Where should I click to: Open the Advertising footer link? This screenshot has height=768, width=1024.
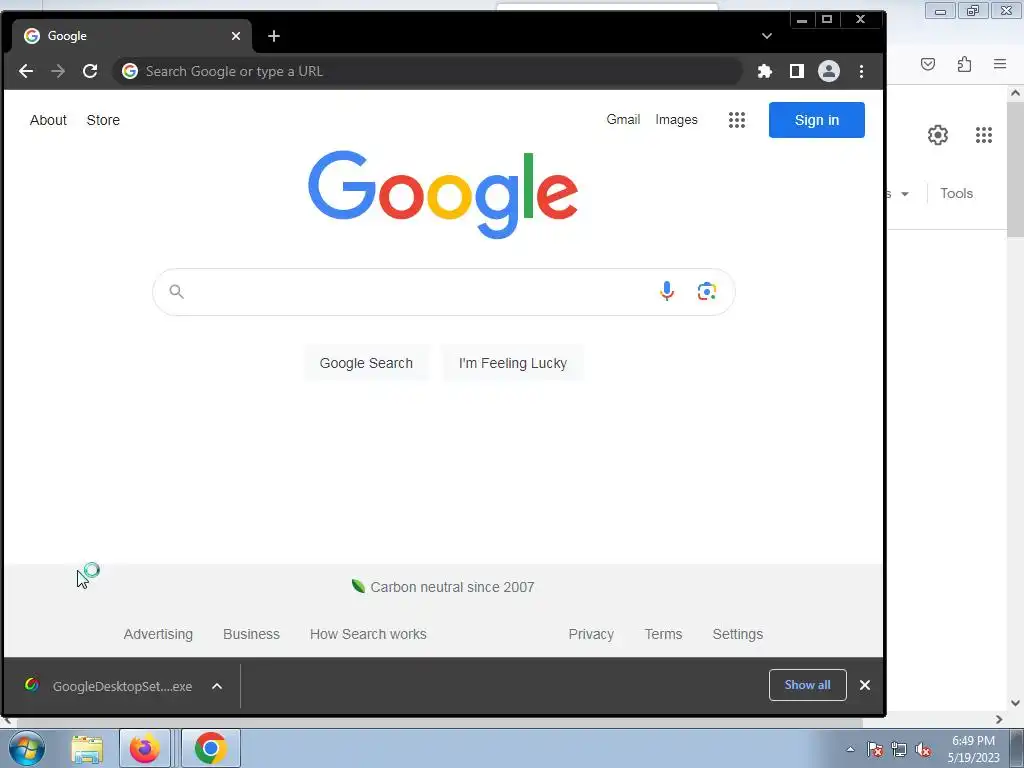click(158, 634)
